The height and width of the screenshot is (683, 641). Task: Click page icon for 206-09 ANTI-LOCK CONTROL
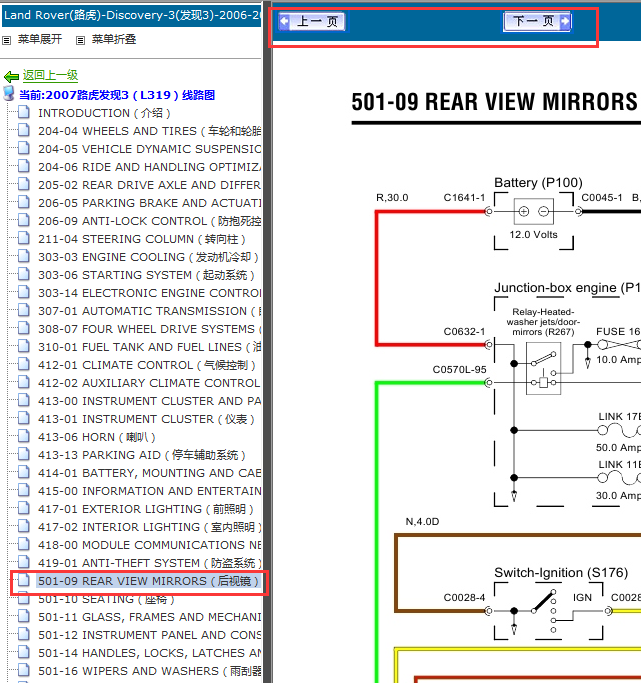pyautogui.click(x=24, y=220)
